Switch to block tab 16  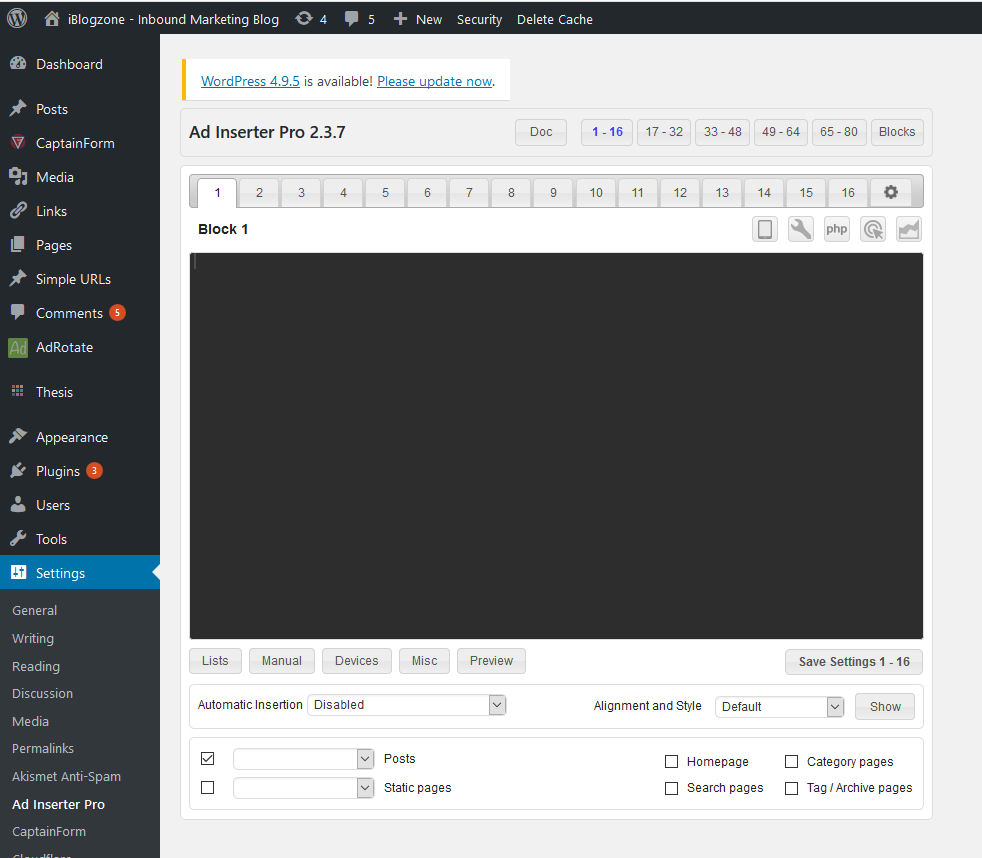(x=848, y=193)
